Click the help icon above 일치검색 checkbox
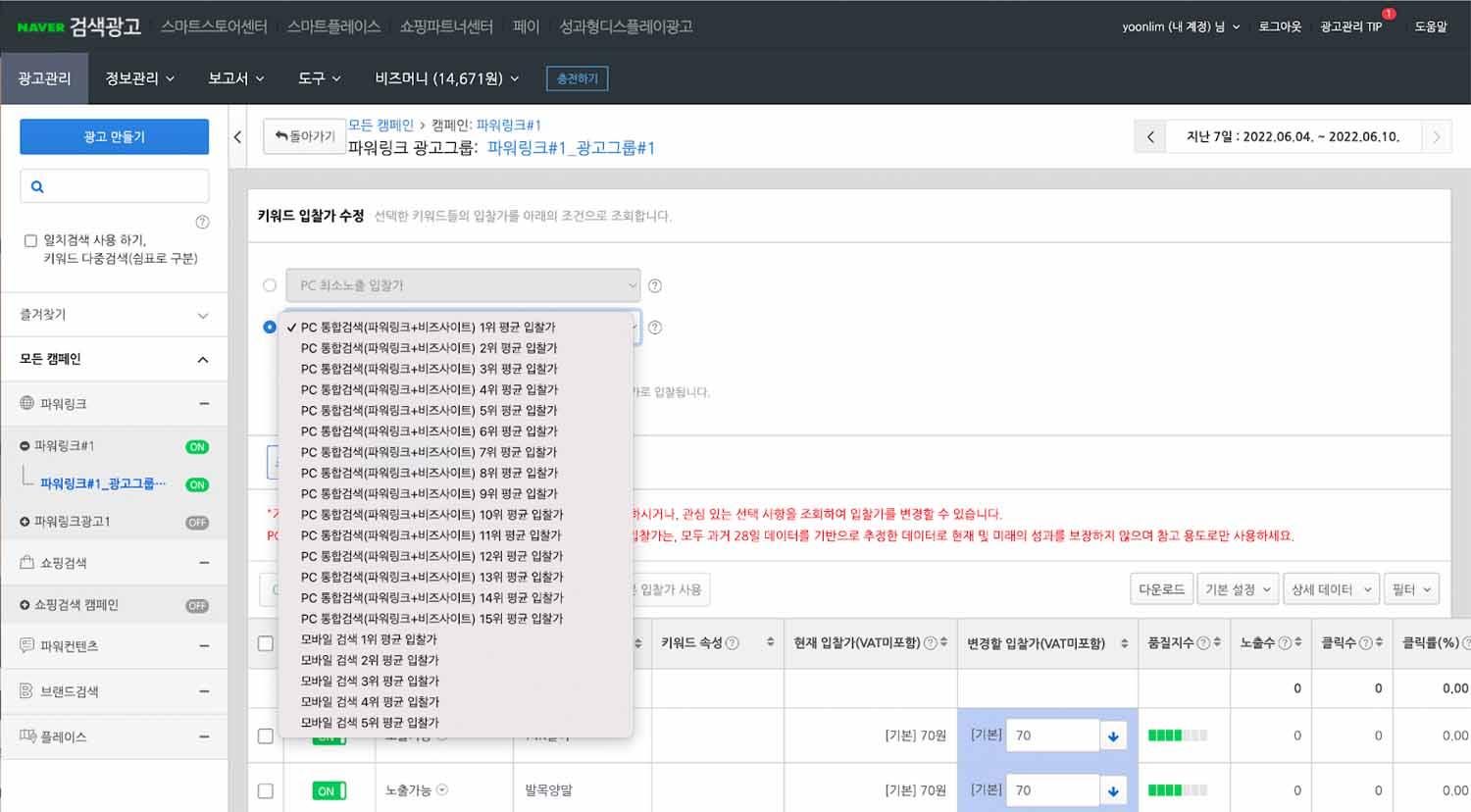Image resolution: width=1471 pixels, height=812 pixels. pyautogui.click(x=202, y=222)
